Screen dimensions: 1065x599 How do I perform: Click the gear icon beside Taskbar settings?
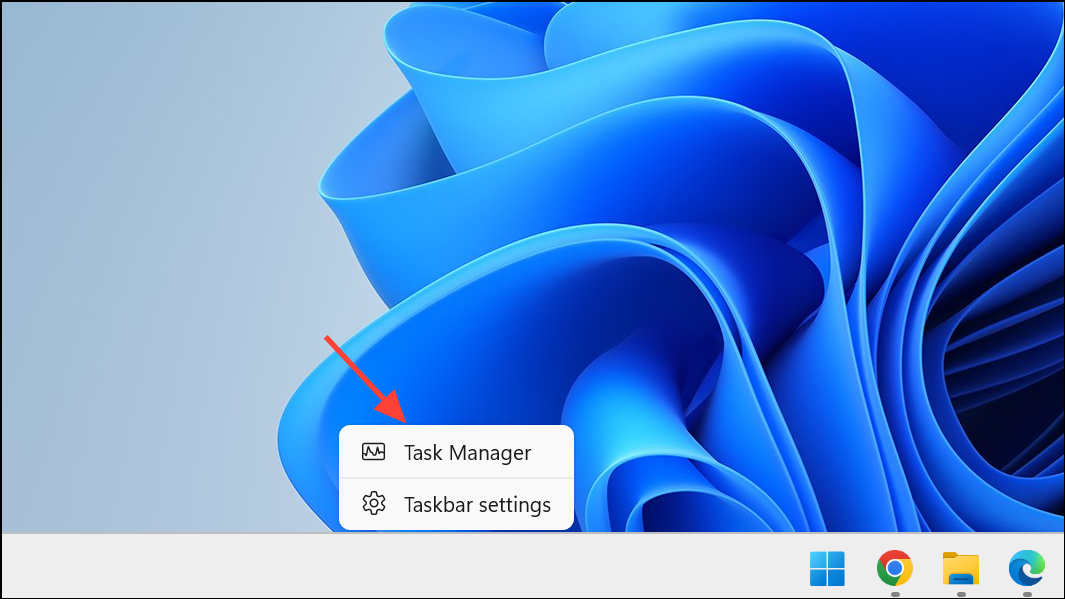pyautogui.click(x=374, y=504)
